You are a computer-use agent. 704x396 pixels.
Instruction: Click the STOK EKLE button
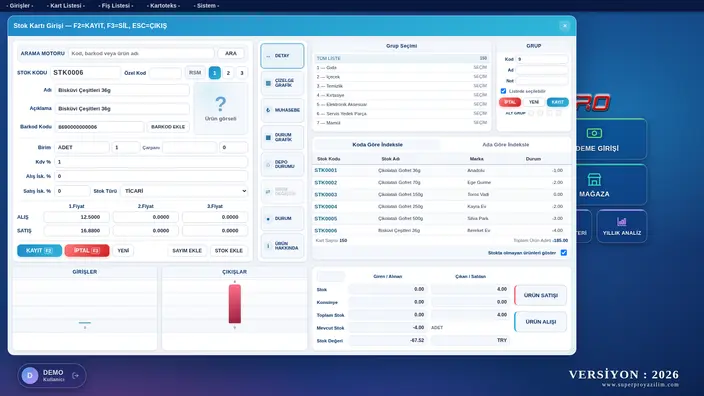point(229,251)
